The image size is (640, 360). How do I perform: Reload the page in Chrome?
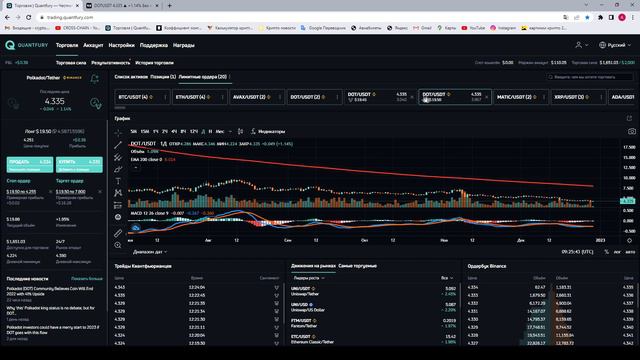pos(29,18)
